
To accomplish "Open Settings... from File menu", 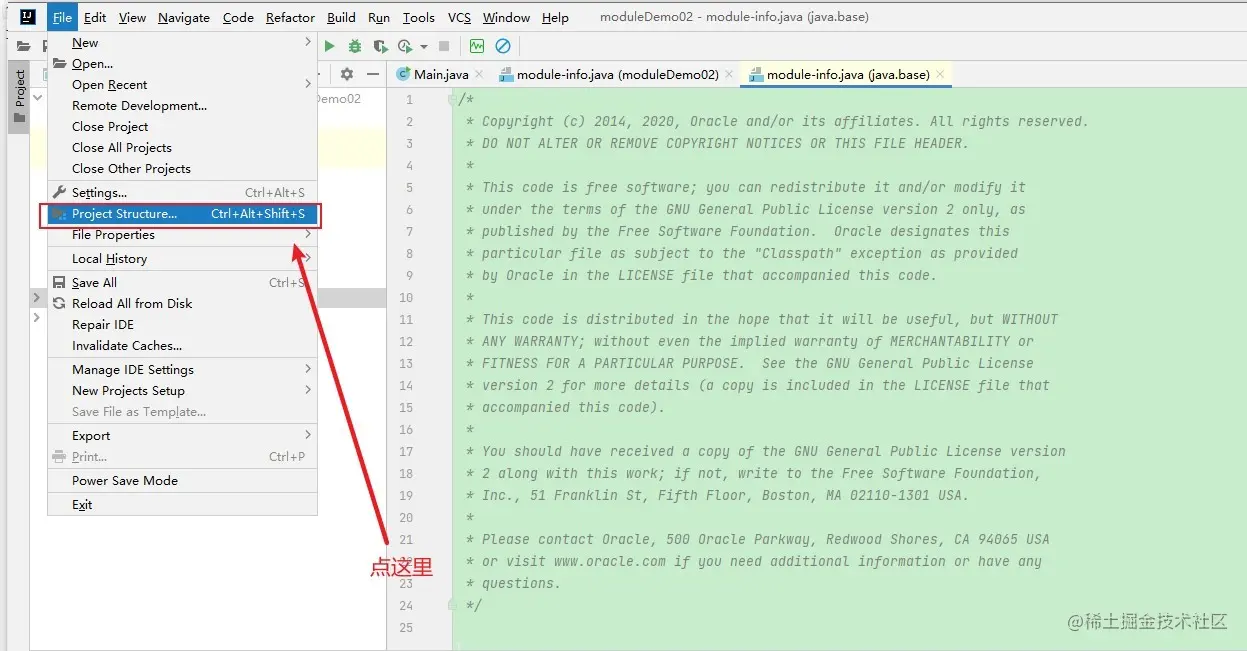I will (x=183, y=193).
